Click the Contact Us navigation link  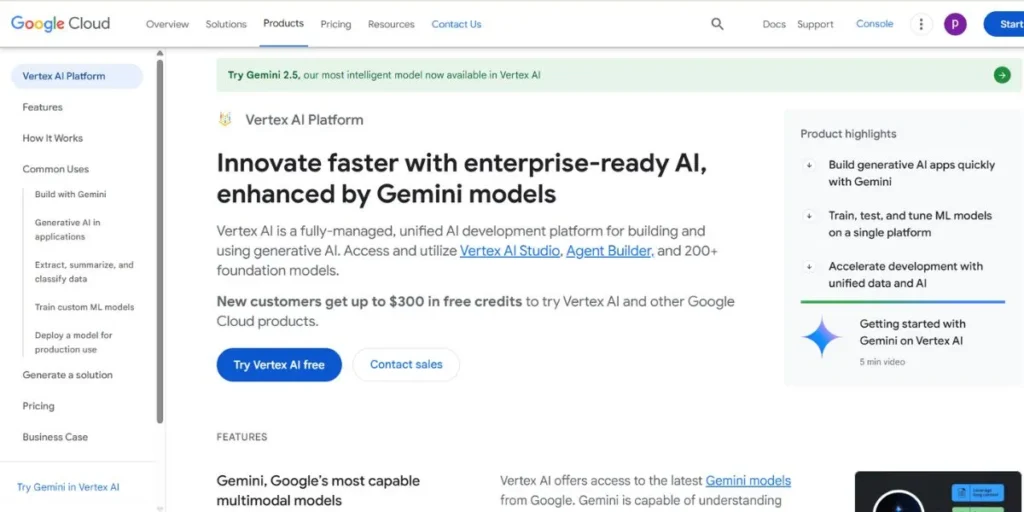coord(456,24)
